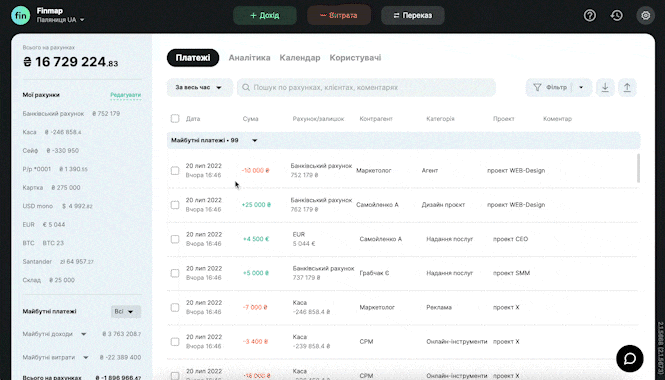Click the upload arrow icon
Image resolution: width=665 pixels, height=380 pixels.
[x=627, y=87]
